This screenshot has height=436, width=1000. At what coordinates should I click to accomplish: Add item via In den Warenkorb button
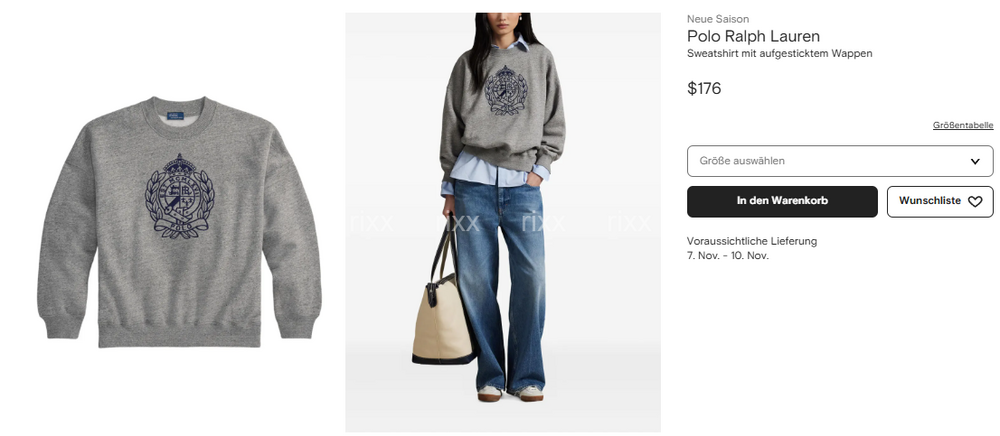(x=782, y=201)
